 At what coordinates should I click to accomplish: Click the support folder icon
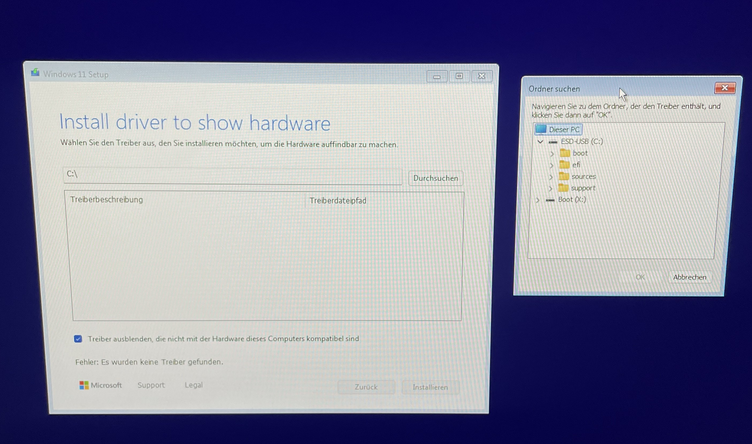point(564,188)
